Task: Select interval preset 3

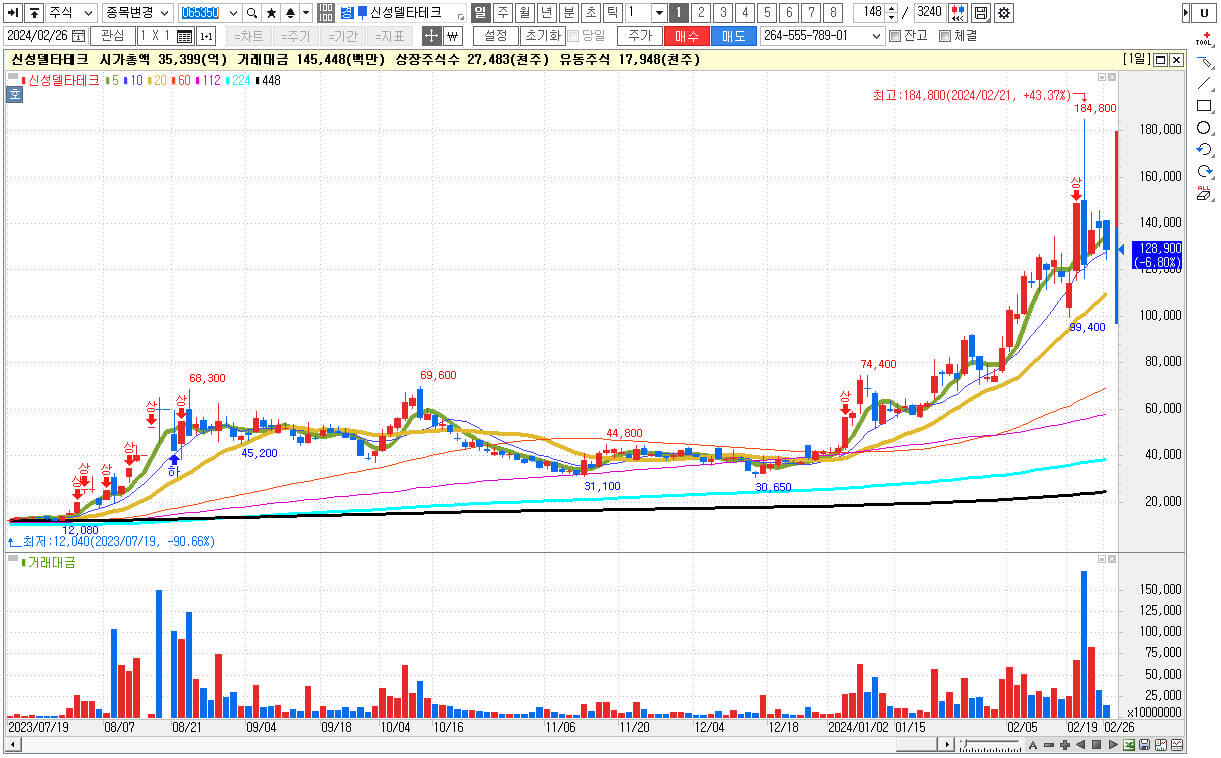Action: coord(722,13)
